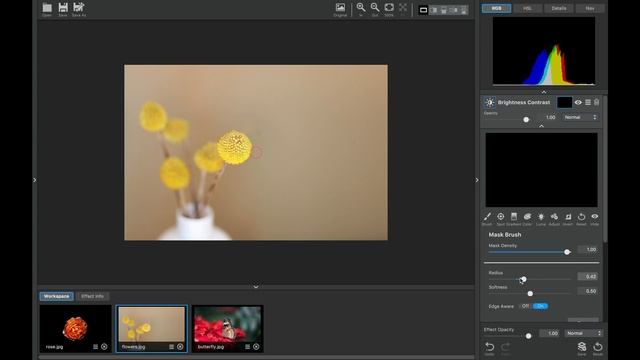
Task: Turn Edge Aware Off
Action: (525, 306)
